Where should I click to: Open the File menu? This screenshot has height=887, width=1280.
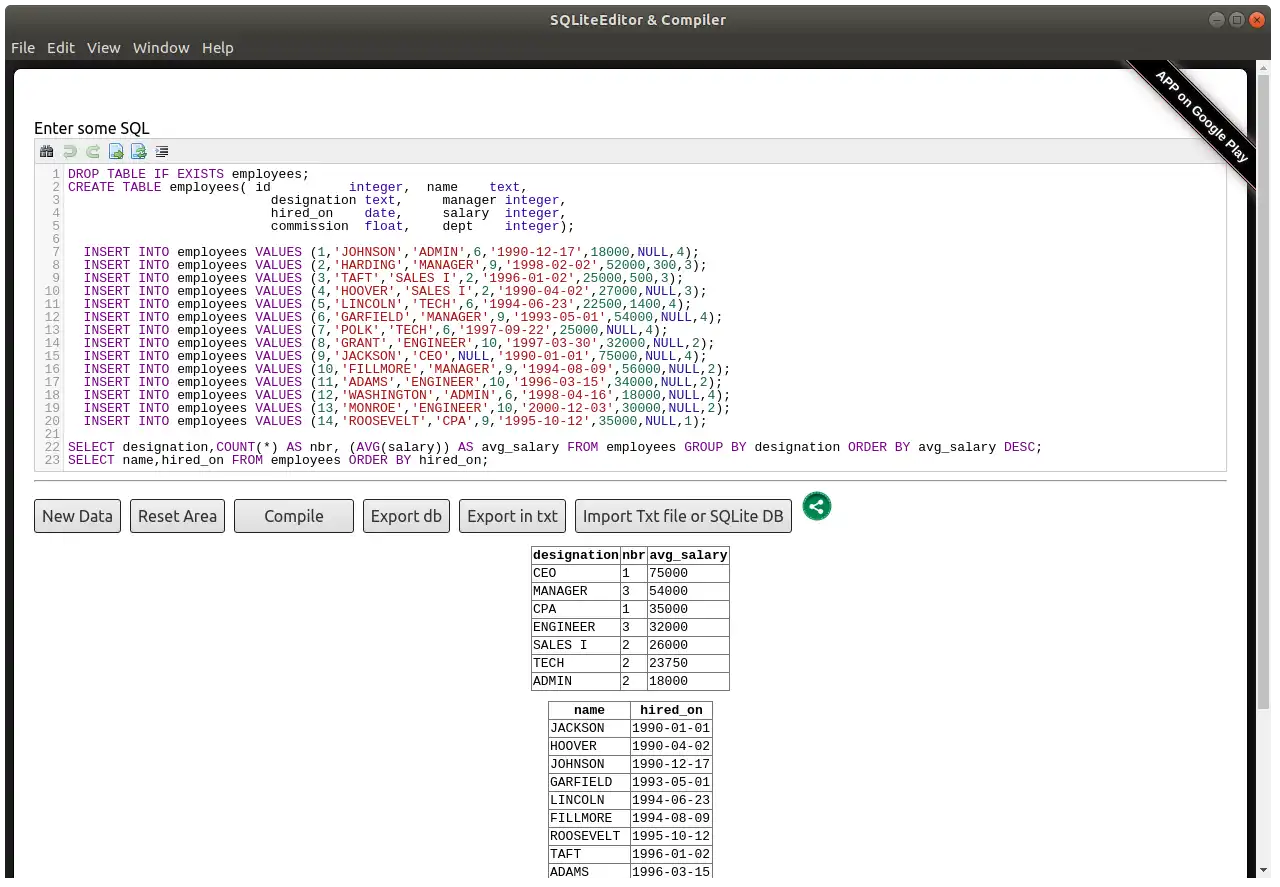(x=23, y=48)
